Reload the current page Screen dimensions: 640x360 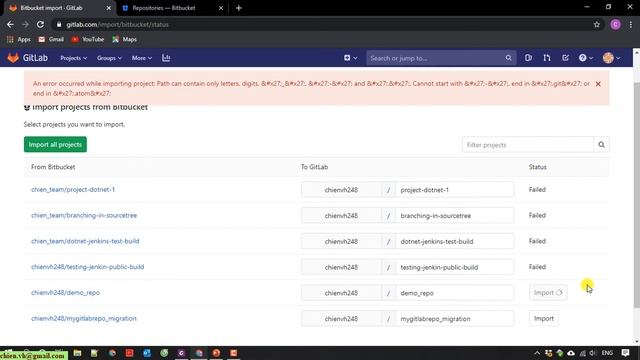pos(40,24)
